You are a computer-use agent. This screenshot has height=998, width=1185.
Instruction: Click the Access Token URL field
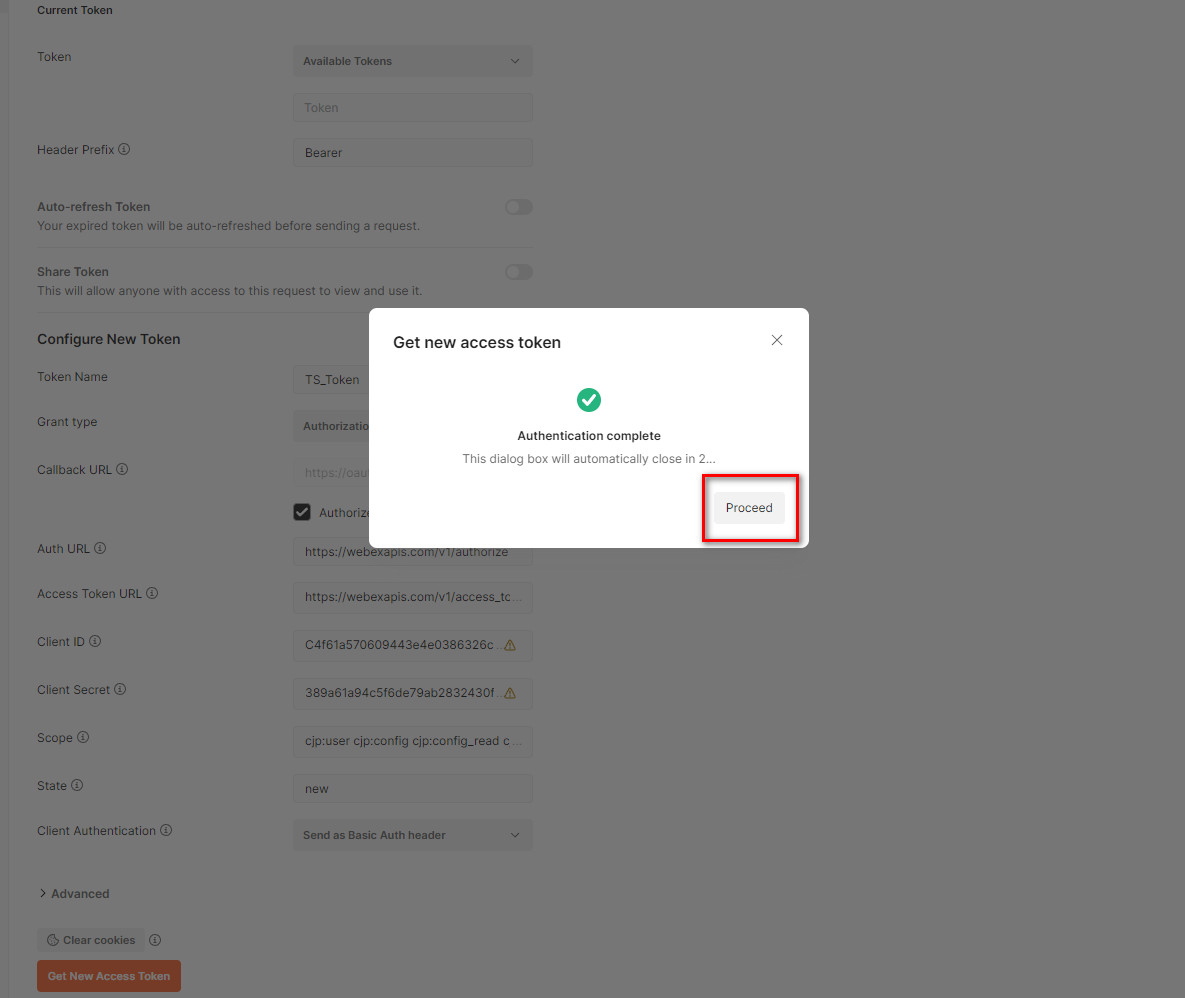pyautogui.click(x=413, y=597)
